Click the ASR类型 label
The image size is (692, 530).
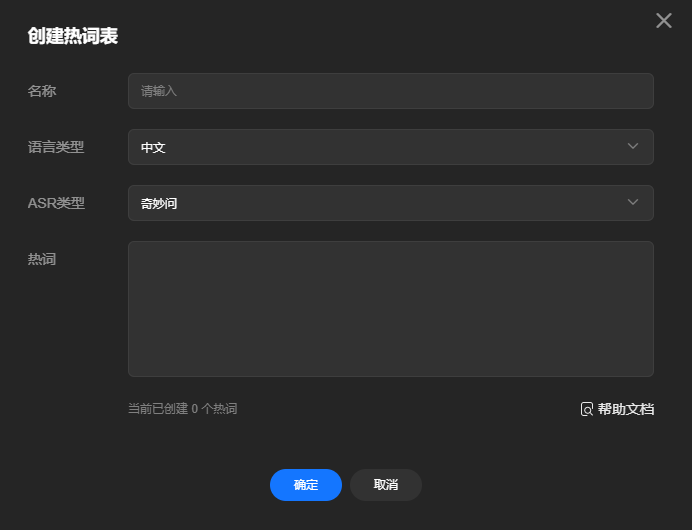(x=56, y=203)
